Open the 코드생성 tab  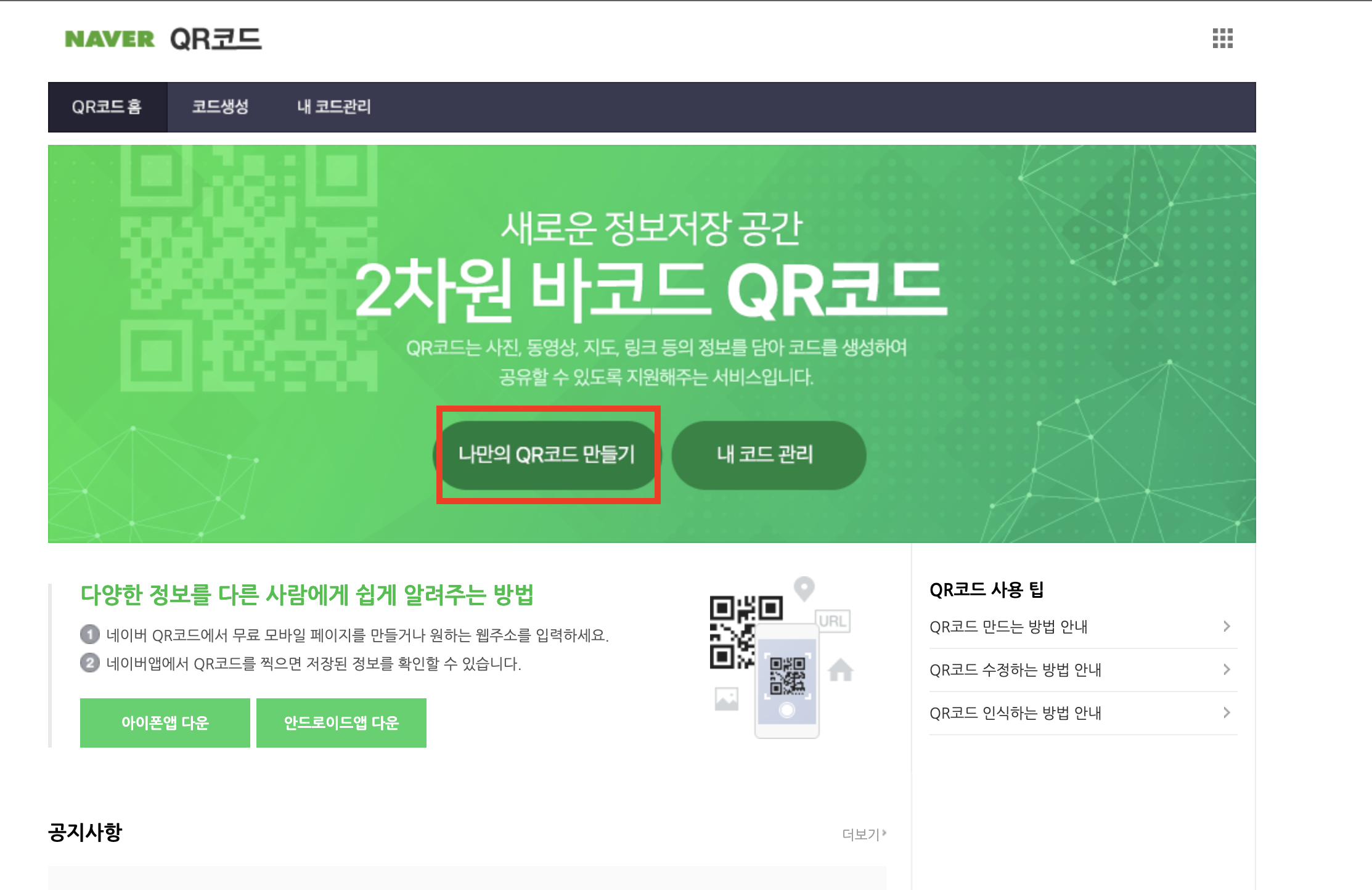pyautogui.click(x=220, y=107)
